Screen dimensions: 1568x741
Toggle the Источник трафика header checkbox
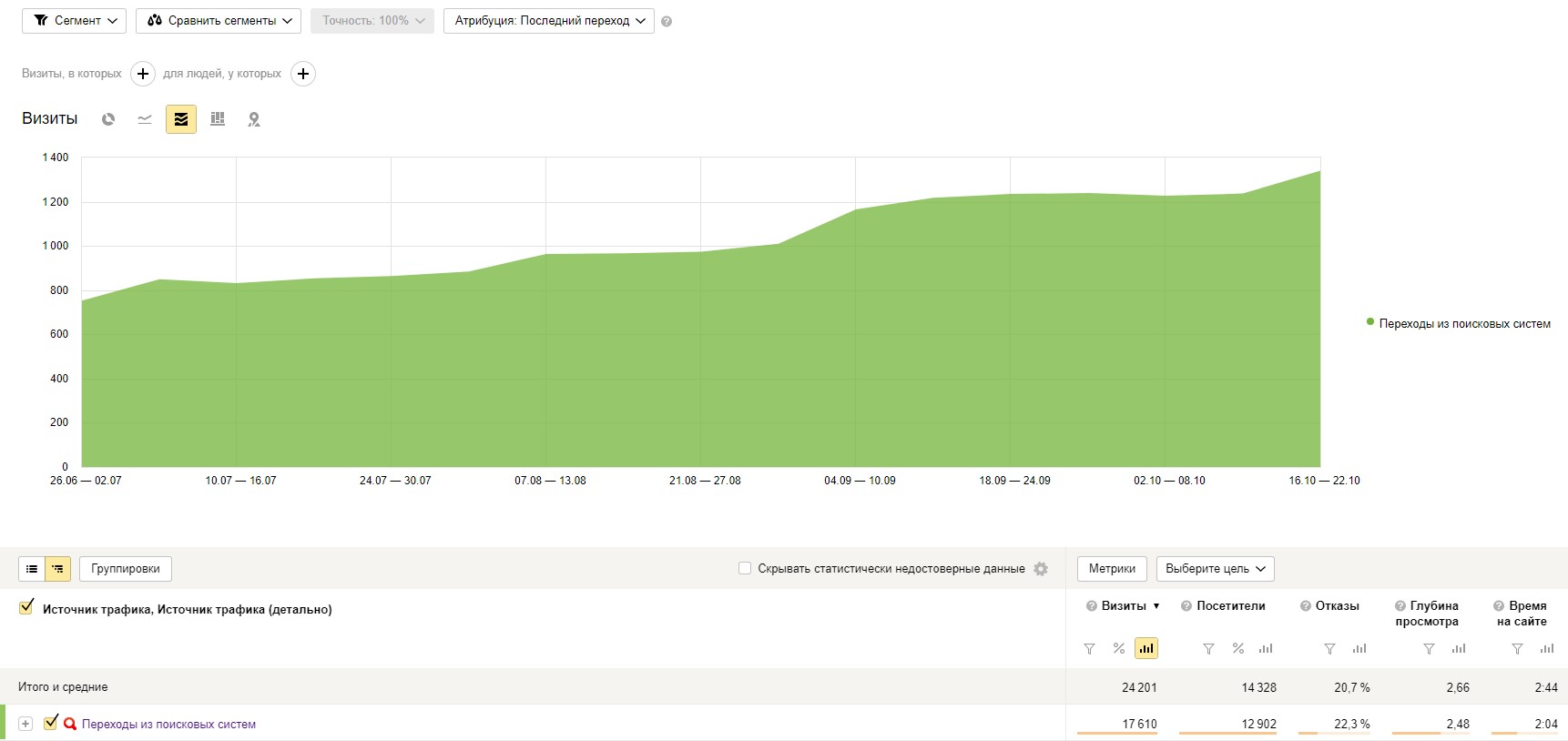pos(26,608)
